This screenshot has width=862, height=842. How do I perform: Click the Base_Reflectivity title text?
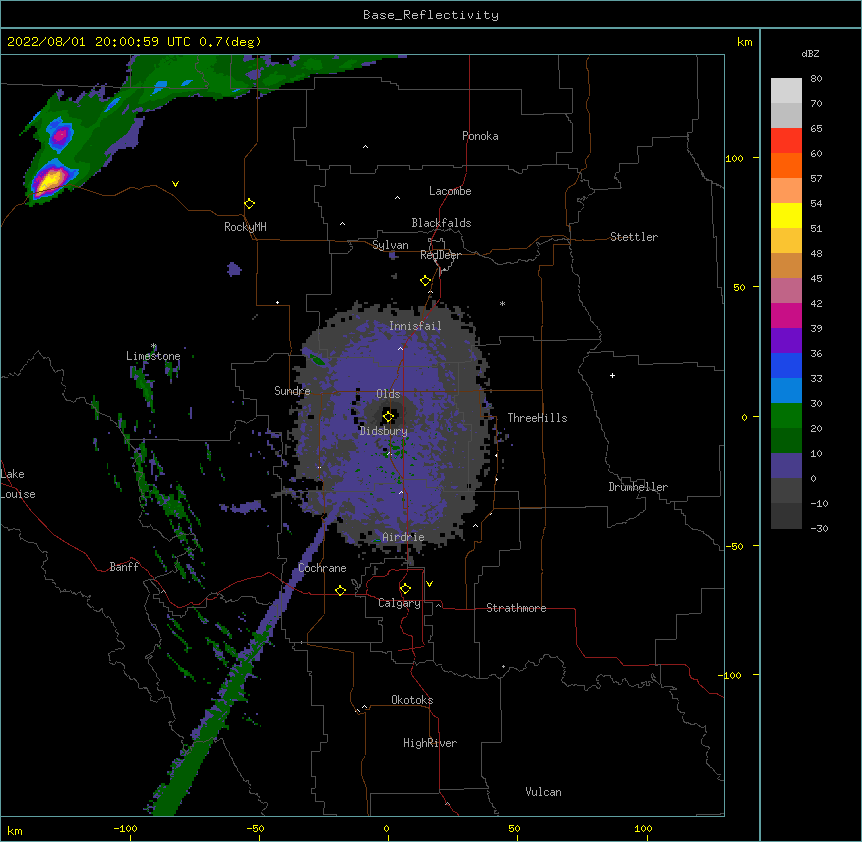[x=430, y=15]
